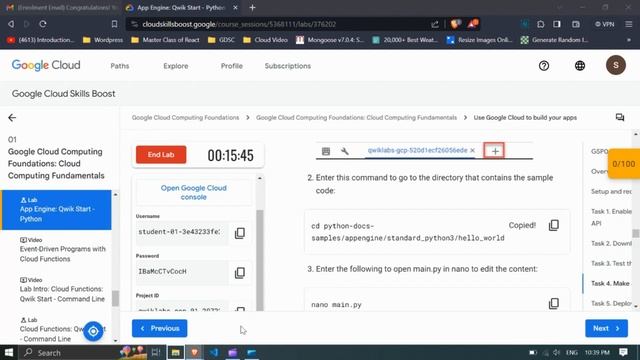Image resolution: width=640 pixels, height=360 pixels.
Task: Open the VPN button
Action: point(604,24)
